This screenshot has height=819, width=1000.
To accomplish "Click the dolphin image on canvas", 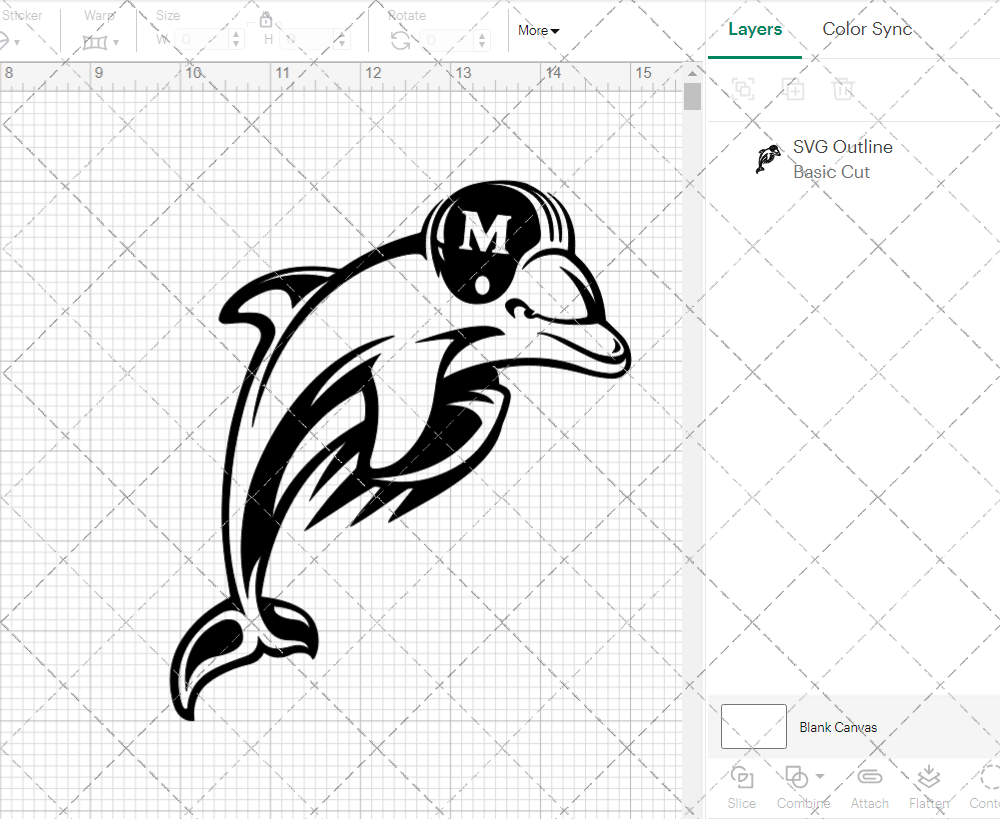I will (x=401, y=450).
